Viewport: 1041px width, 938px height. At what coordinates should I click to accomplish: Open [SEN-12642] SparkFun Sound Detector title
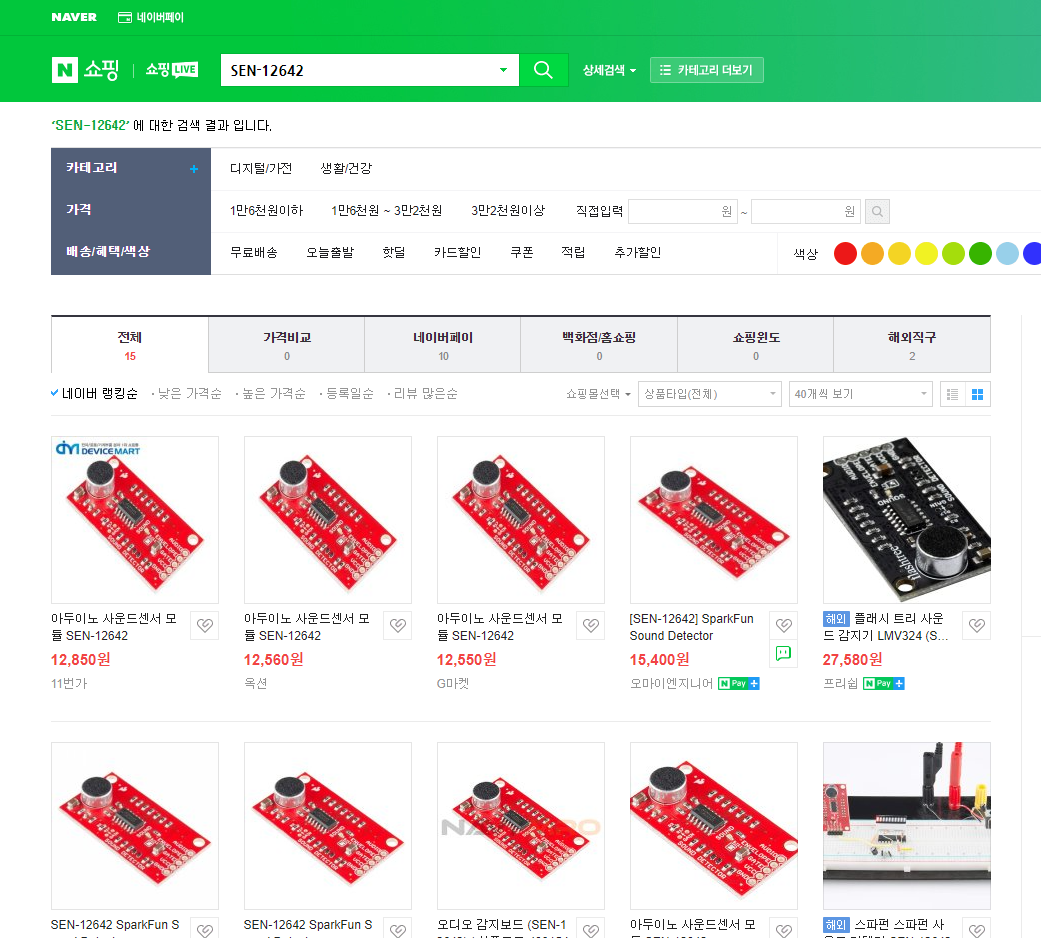coord(692,627)
